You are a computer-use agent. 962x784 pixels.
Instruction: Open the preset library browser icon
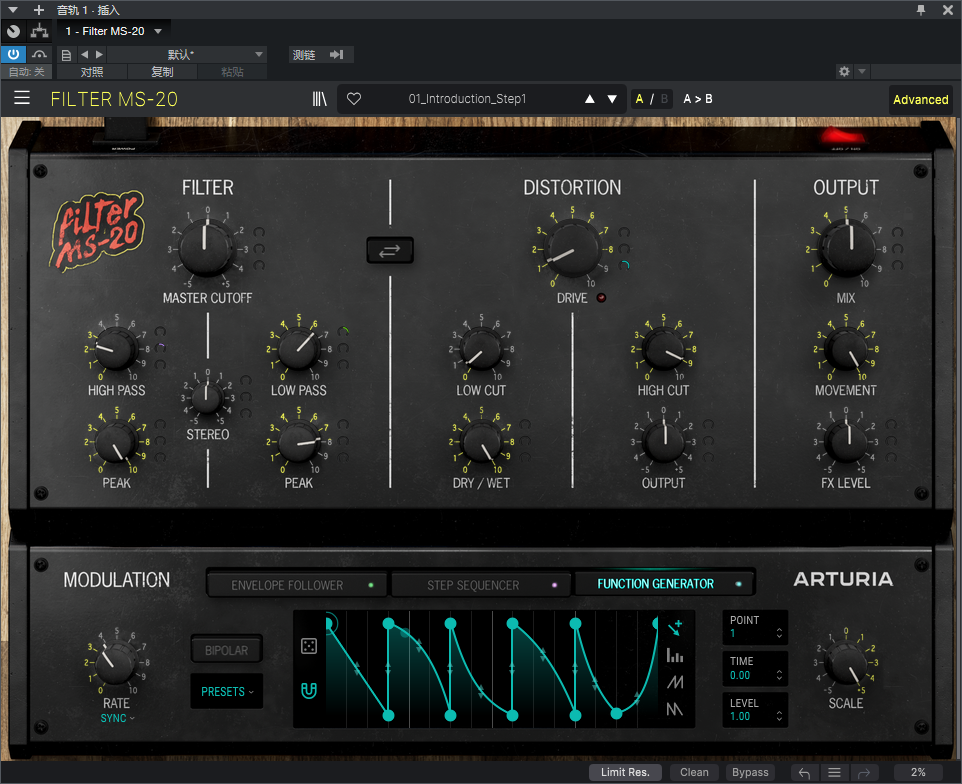click(320, 99)
